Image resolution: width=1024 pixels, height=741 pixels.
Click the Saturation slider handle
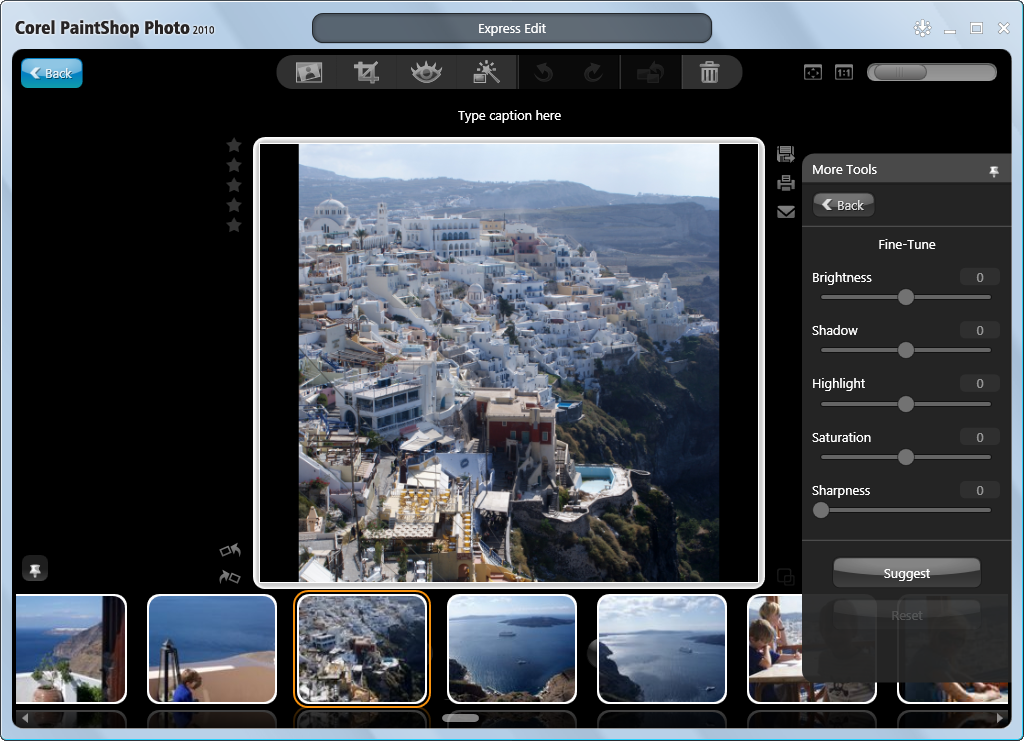(x=906, y=457)
